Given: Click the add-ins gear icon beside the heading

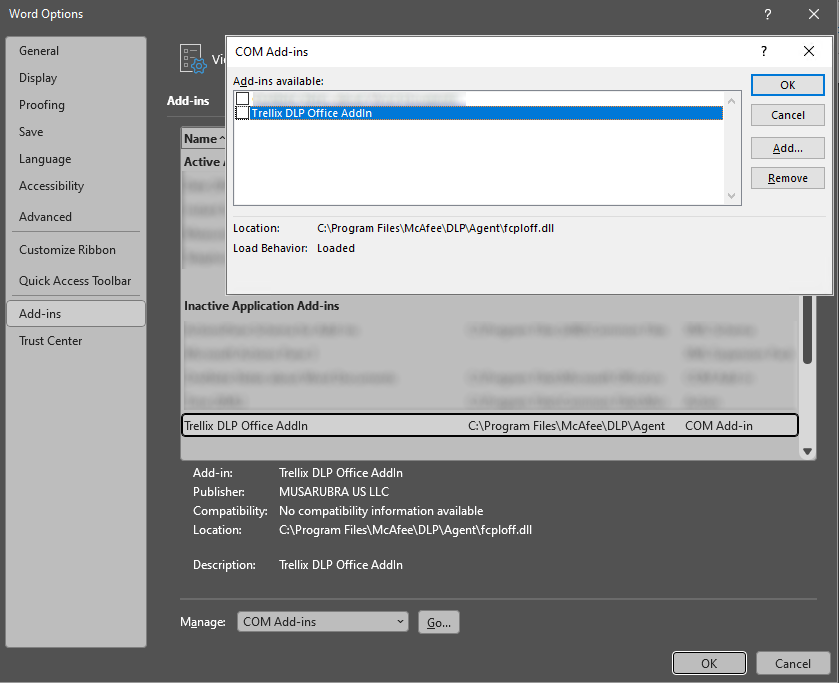Looking at the screenshot, I should [x=193, y=59].
